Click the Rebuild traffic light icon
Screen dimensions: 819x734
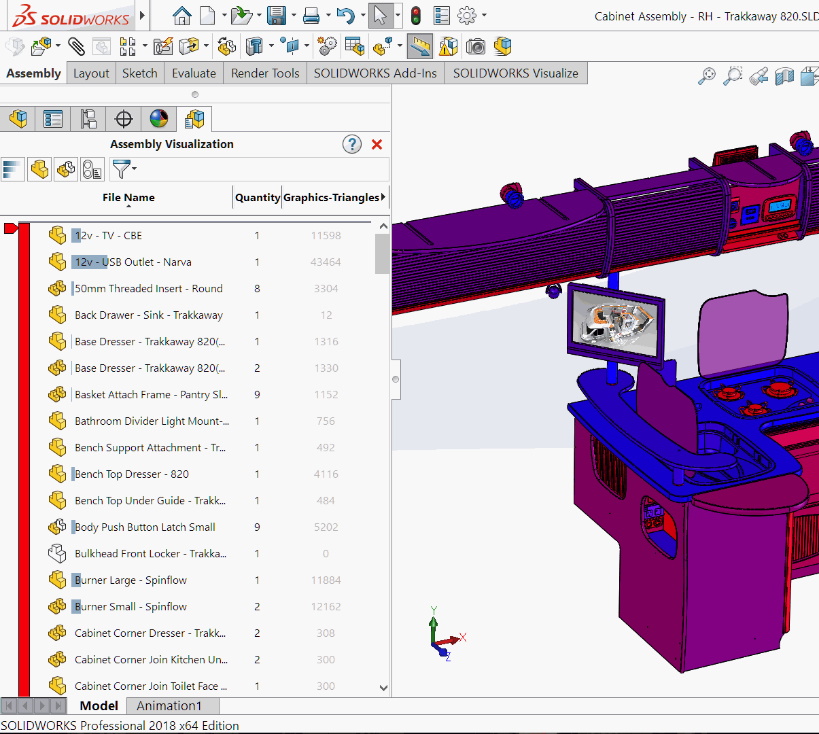click(x=415, y=16)
